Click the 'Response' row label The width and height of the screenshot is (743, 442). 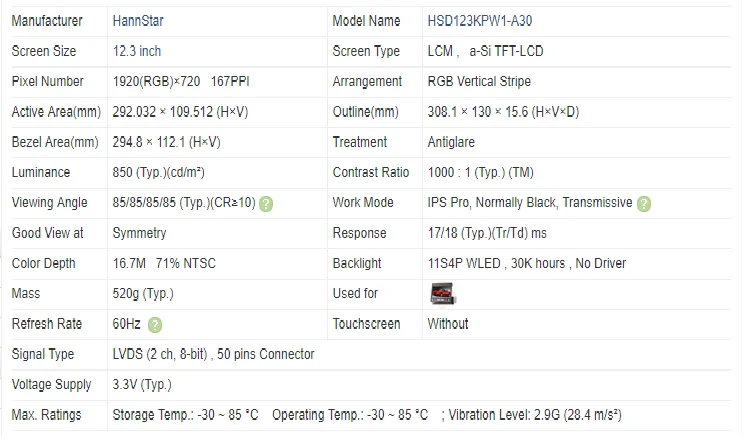tap(359, 233)
